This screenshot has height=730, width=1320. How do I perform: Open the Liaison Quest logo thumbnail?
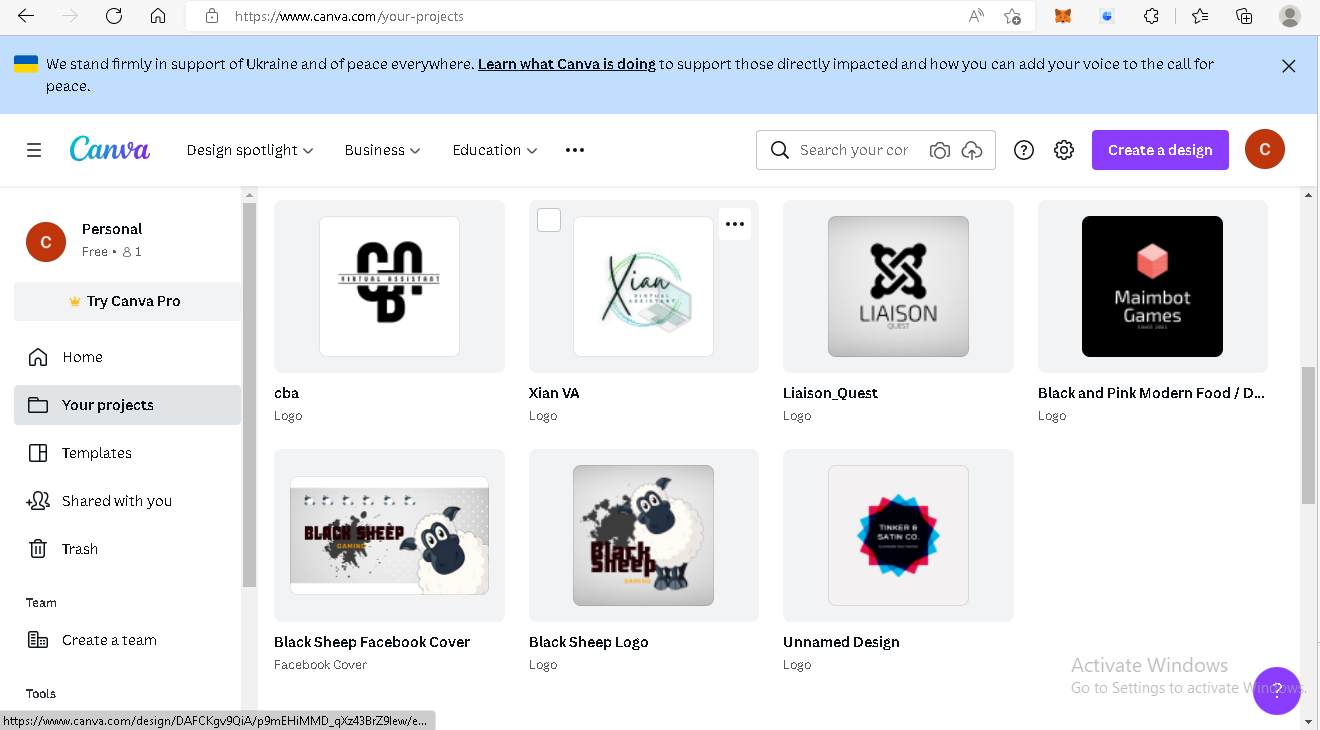coord(898,286)
